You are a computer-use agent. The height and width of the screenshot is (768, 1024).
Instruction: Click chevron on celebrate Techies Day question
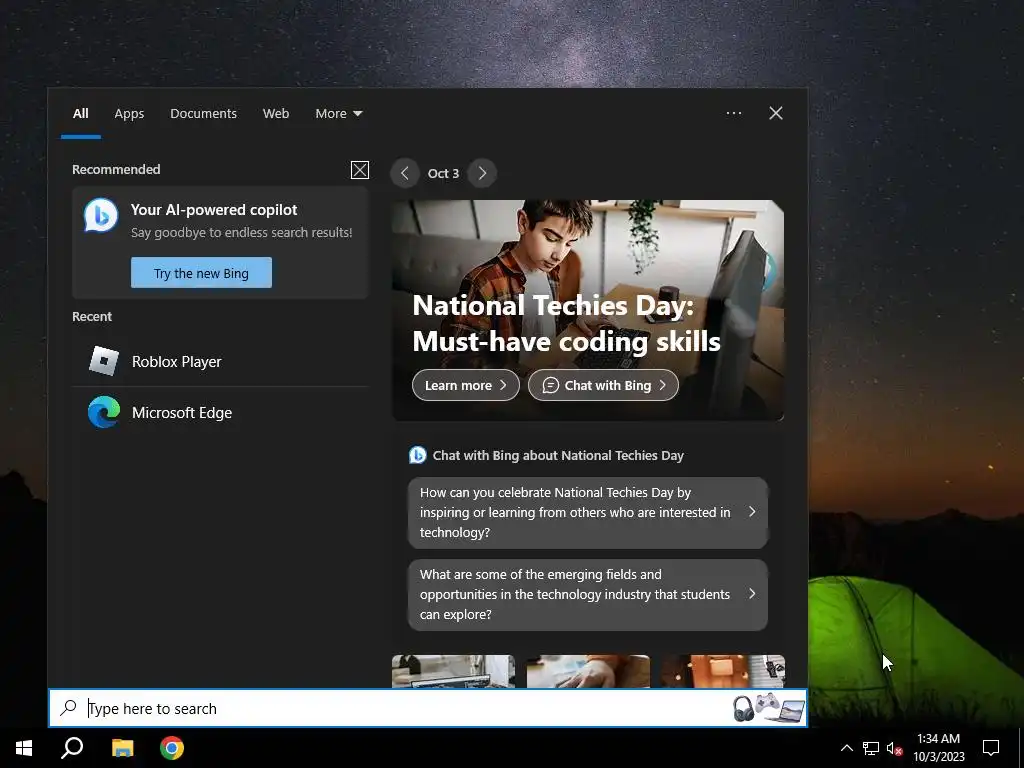click(752, 512)
